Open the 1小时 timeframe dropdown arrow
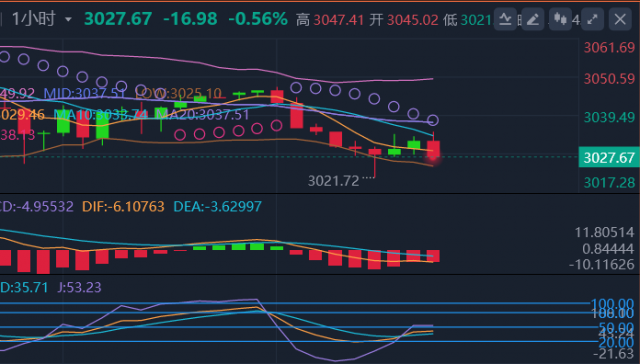 pos(68,20)
